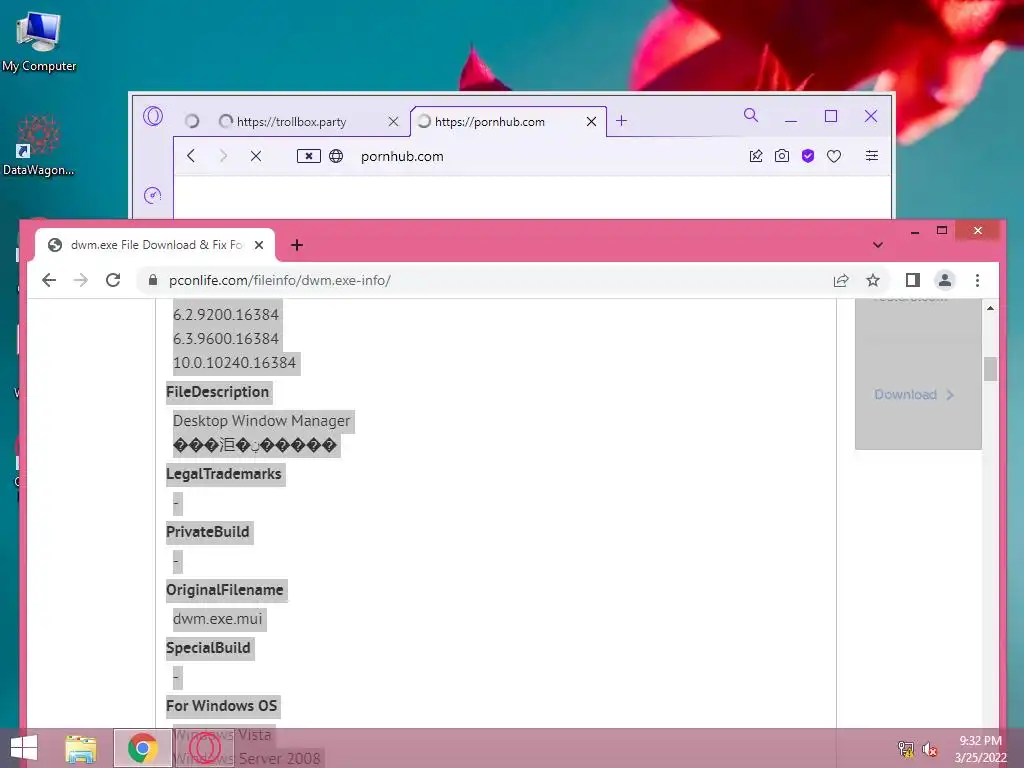Open Opera sidebar speed dial icon
Screen dimensions: 1024x768
(x=152, y=195)
